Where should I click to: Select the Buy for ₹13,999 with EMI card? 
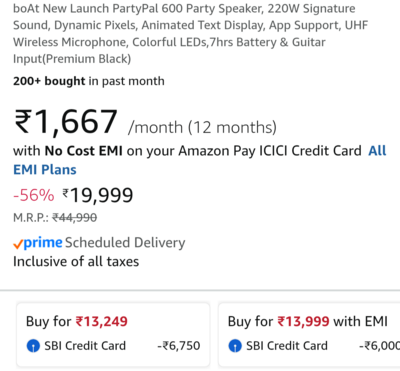pos(309,335)
